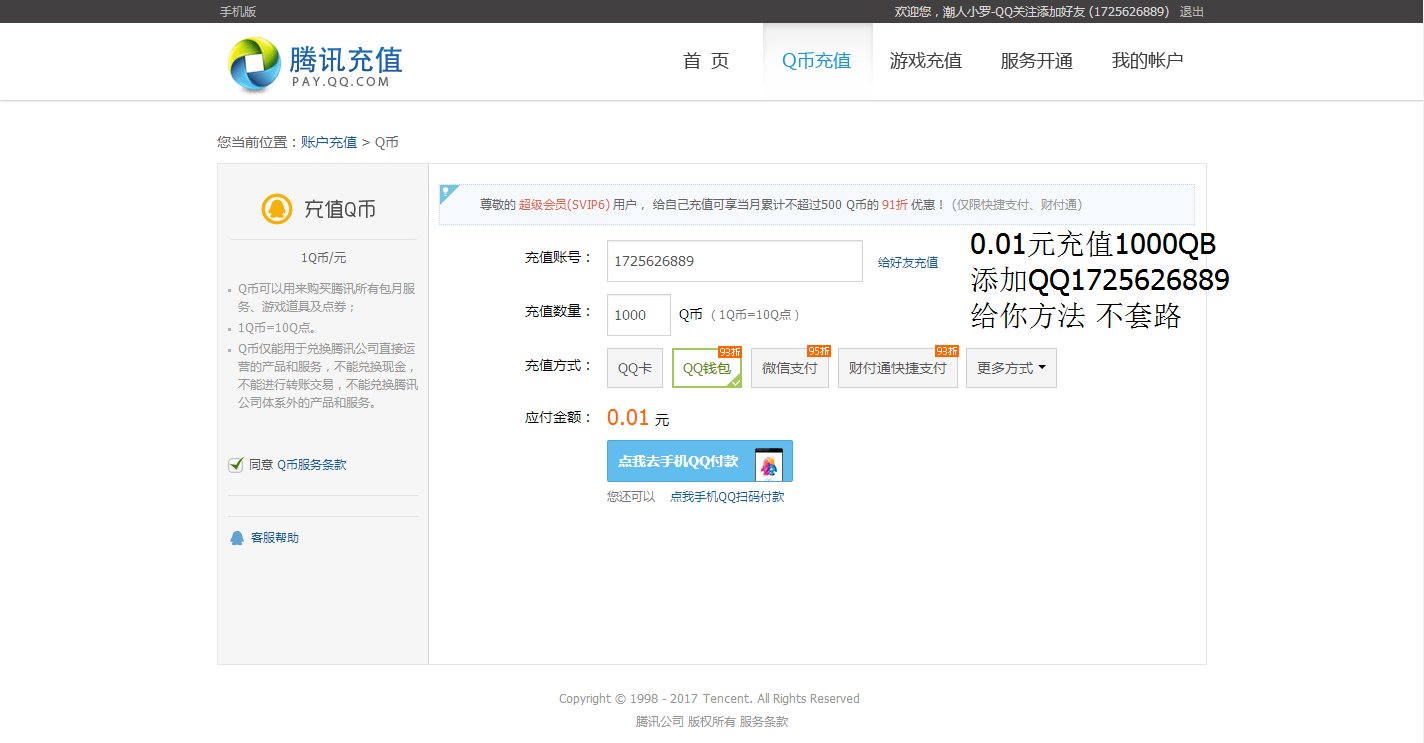Image resolution: width=1424 pixels, height=743 pixels.
Task: Click the 91折 discount text in banner
Action: pos(894,205)
